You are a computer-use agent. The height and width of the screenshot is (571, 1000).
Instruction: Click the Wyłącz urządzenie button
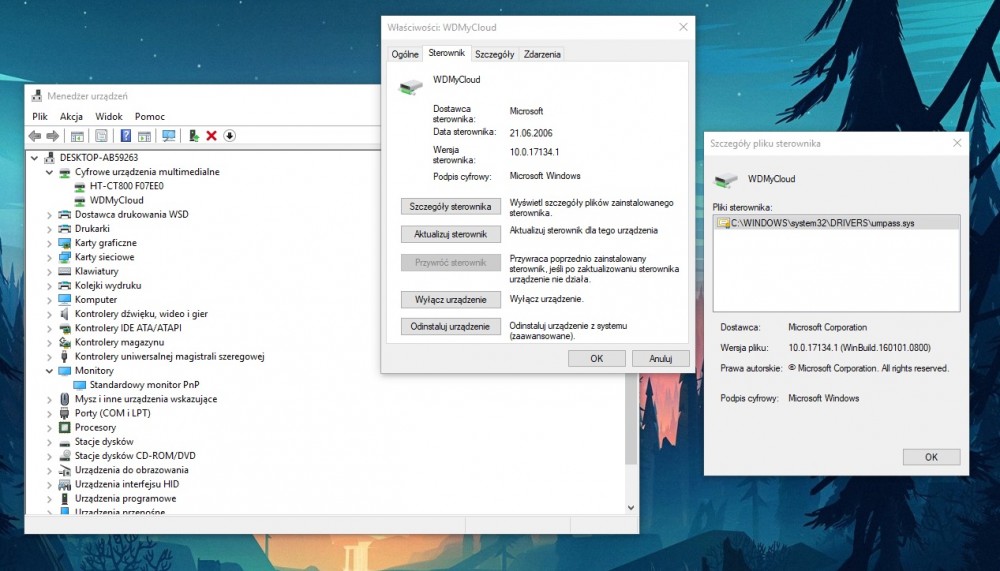tap(450, 299)
